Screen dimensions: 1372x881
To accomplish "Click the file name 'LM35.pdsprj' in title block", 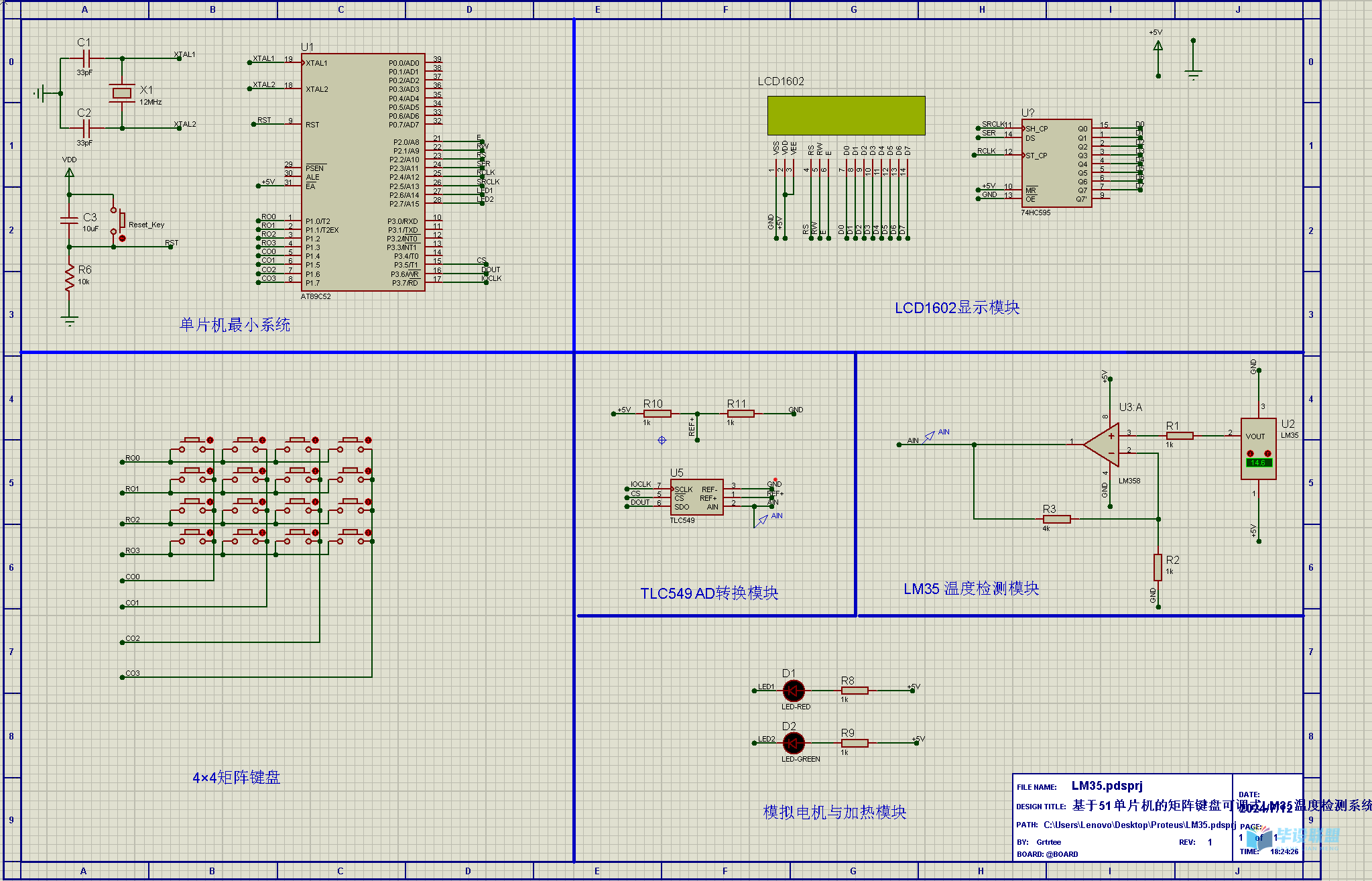I will [x=1107, y=786].
